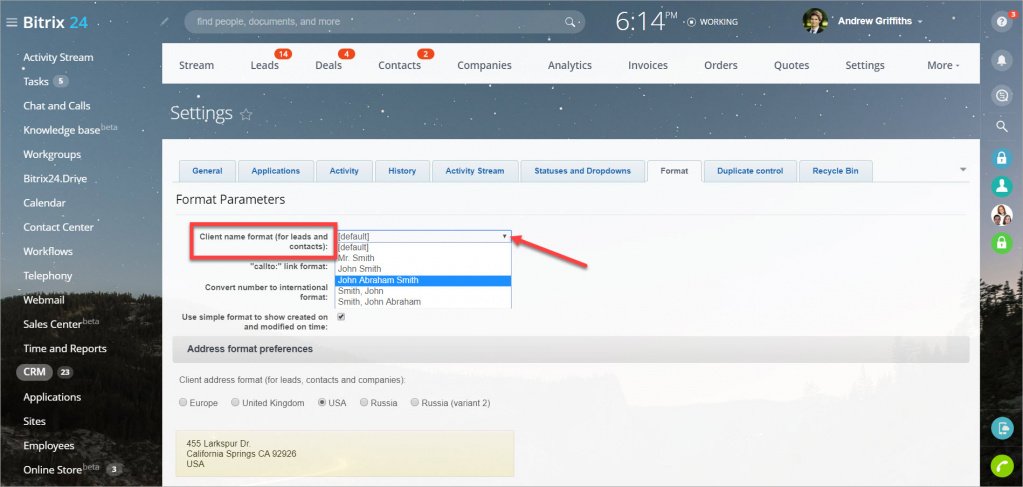Screen dimensions: 1023x487
Task: Open Time and Reports in sidebar
Action: pyautogui.click(x=65, y=349)
